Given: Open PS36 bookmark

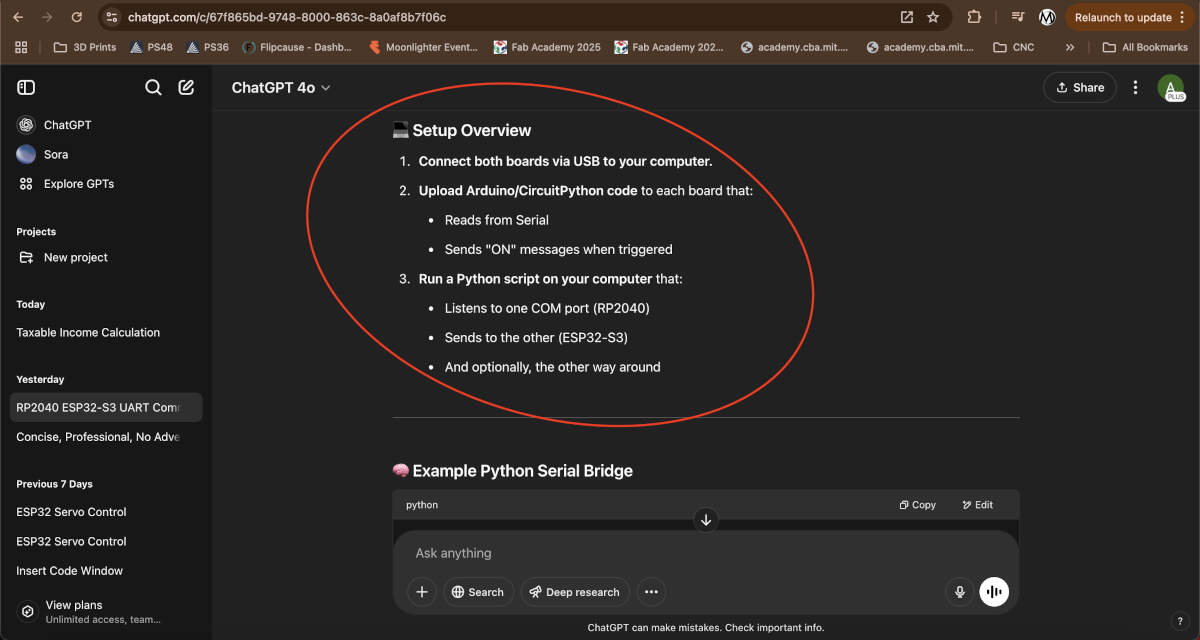Looking at the screenshot, I should [x=207, y=47].
